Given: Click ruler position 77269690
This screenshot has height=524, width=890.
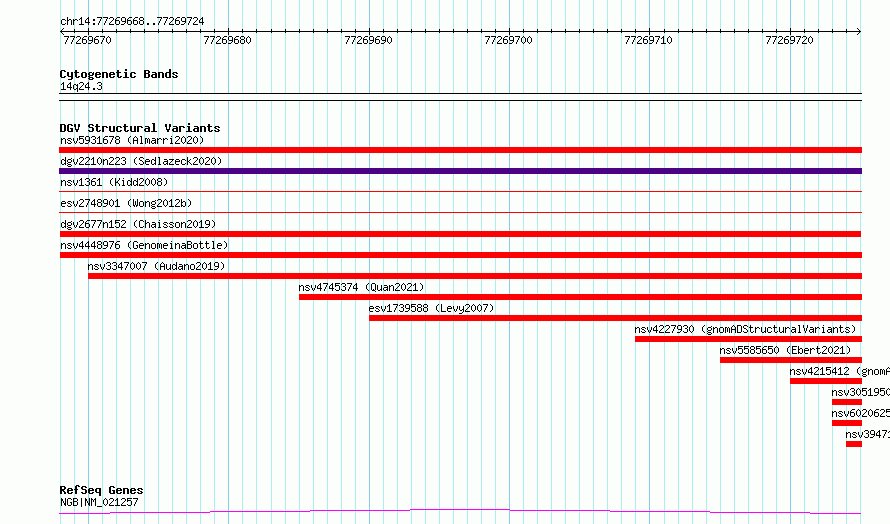Looking at the screenshot, I should [368, 40].
